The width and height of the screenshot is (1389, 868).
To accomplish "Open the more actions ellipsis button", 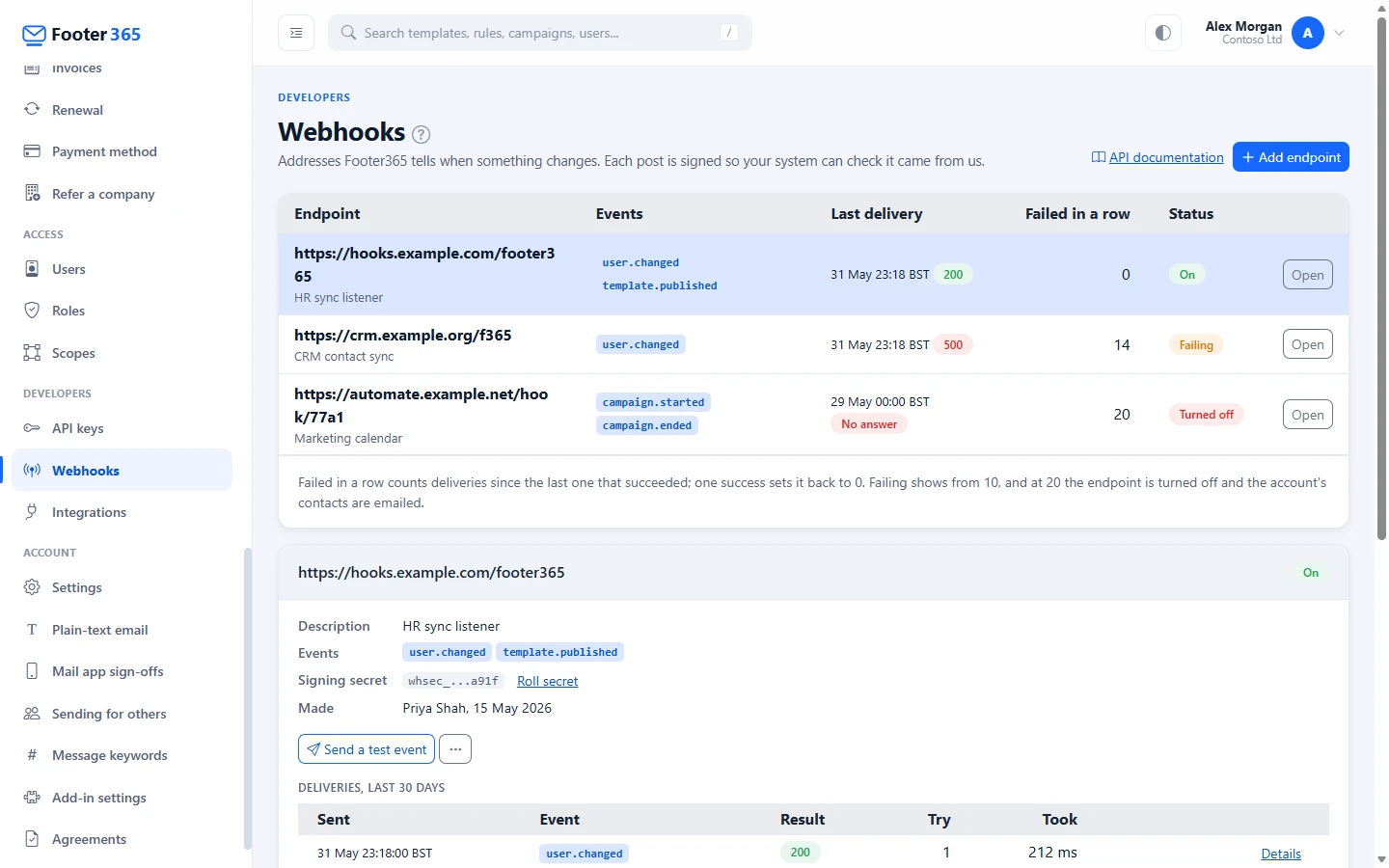I will (x=455, y=749).
